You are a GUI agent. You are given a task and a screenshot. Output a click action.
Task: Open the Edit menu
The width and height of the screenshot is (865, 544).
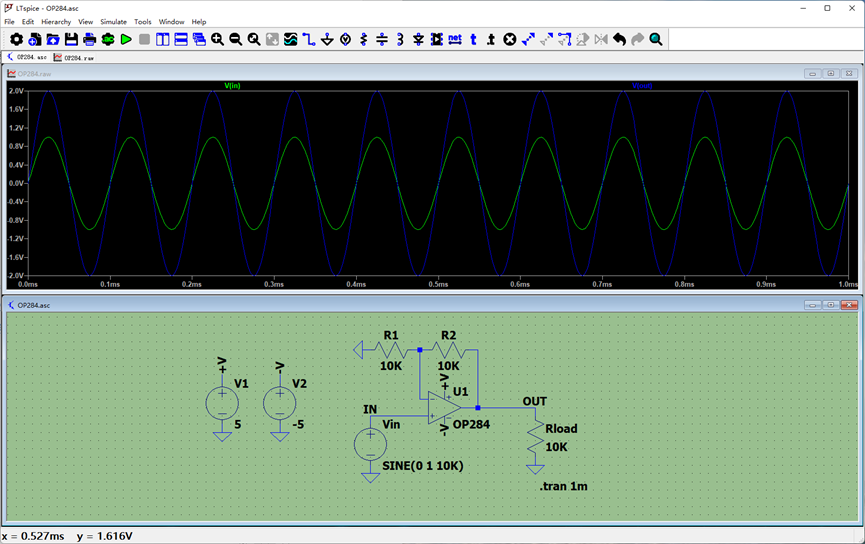click(28, 22)
